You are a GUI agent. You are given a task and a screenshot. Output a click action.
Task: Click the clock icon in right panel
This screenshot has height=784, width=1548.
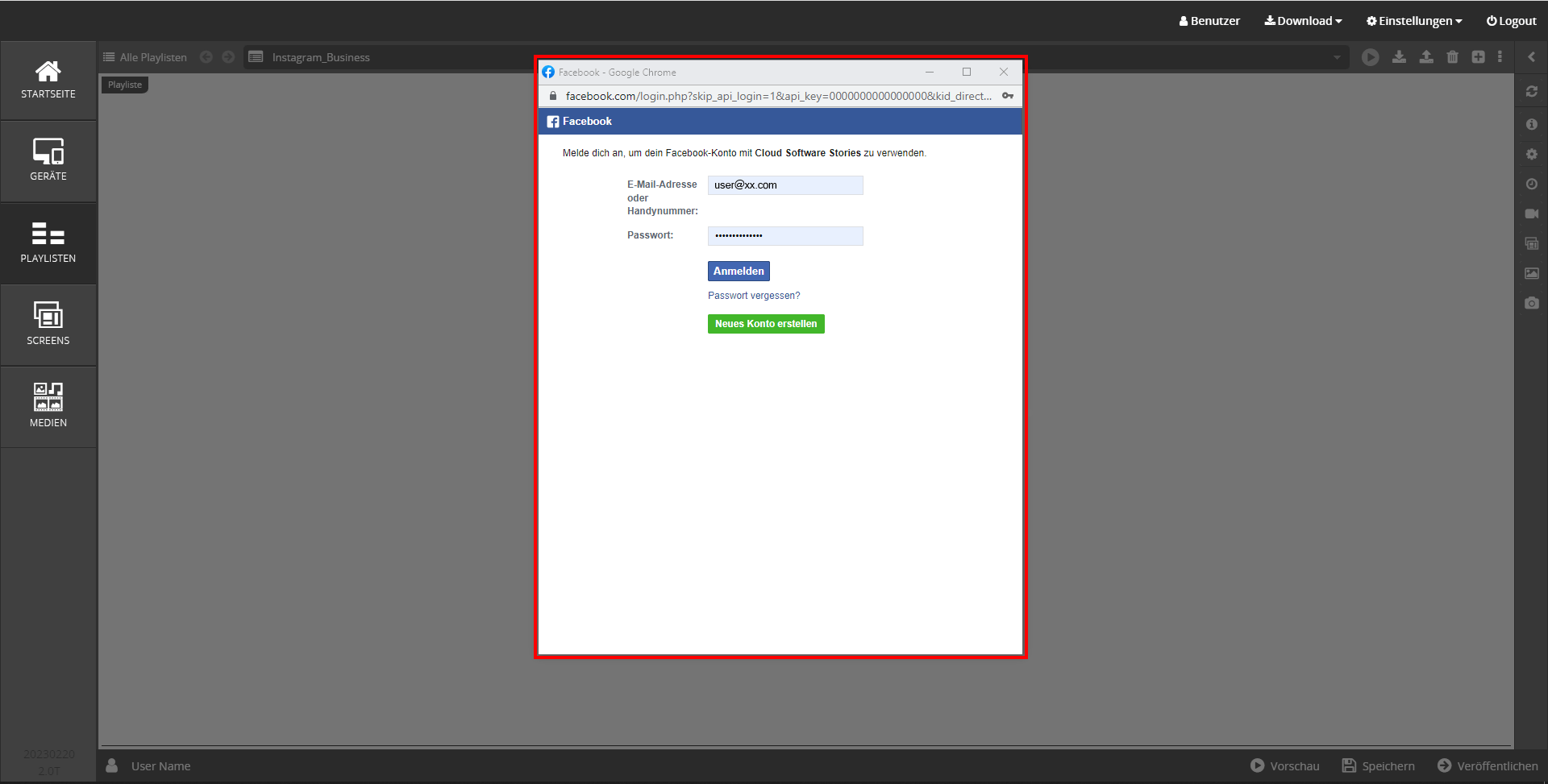coord(1531,185)
